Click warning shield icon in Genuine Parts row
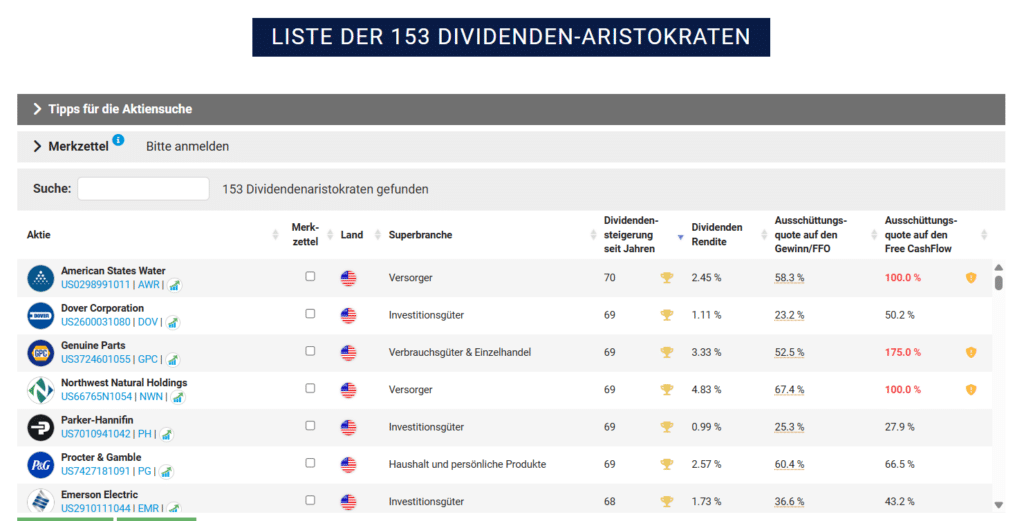Screen dimensions: 1024x521 point(971,352)
